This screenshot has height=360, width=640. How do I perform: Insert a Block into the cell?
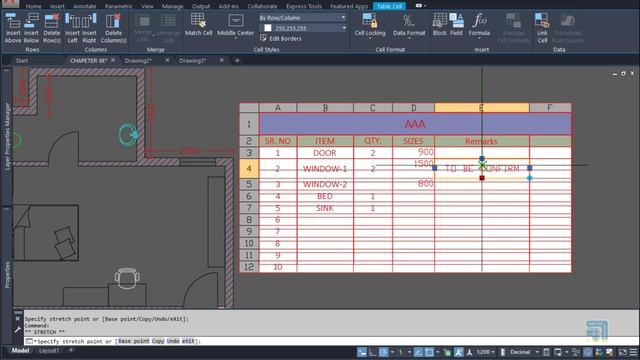pos(440,24)
